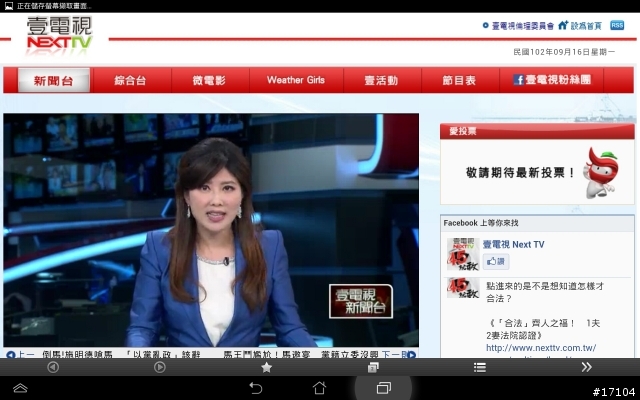Tap the up-arrow icon in system bar
Screen dimensions: 640x400
coord(20,388)
